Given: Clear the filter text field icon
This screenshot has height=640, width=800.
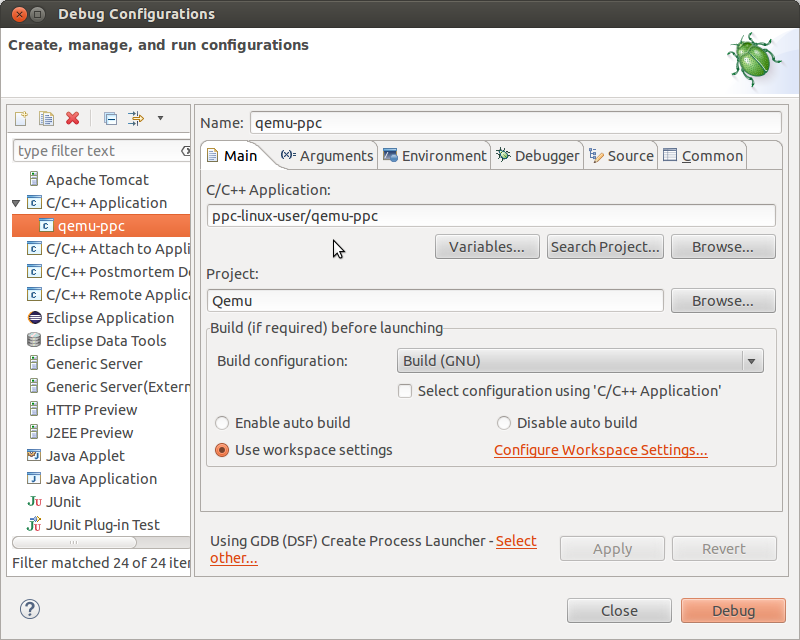Looking at the screenshot, I should [185, 151].
